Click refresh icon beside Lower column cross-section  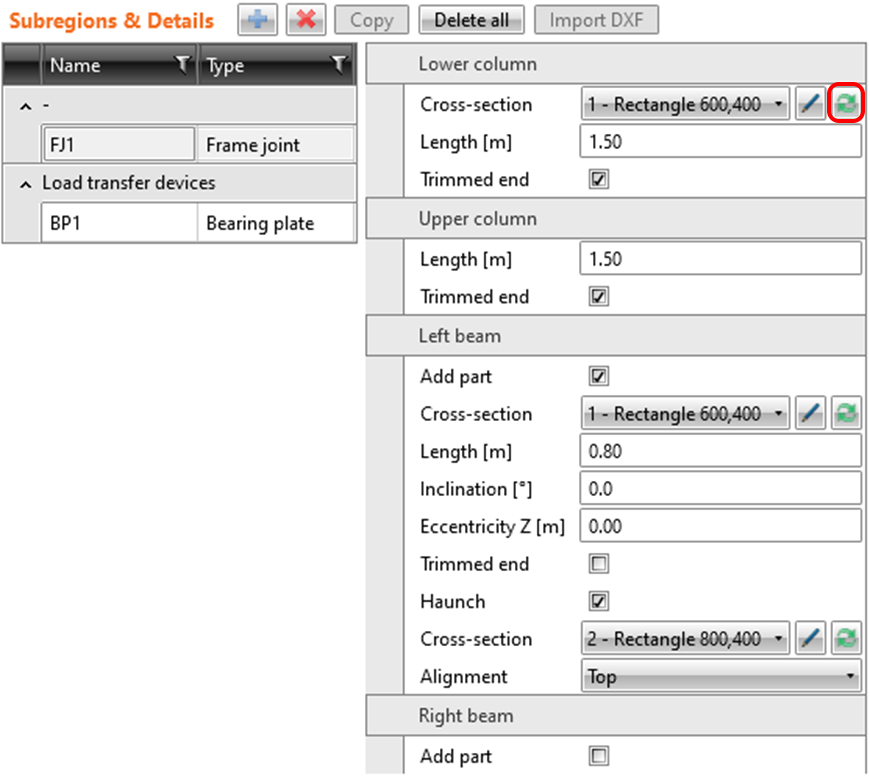click(x=847, y=105)
